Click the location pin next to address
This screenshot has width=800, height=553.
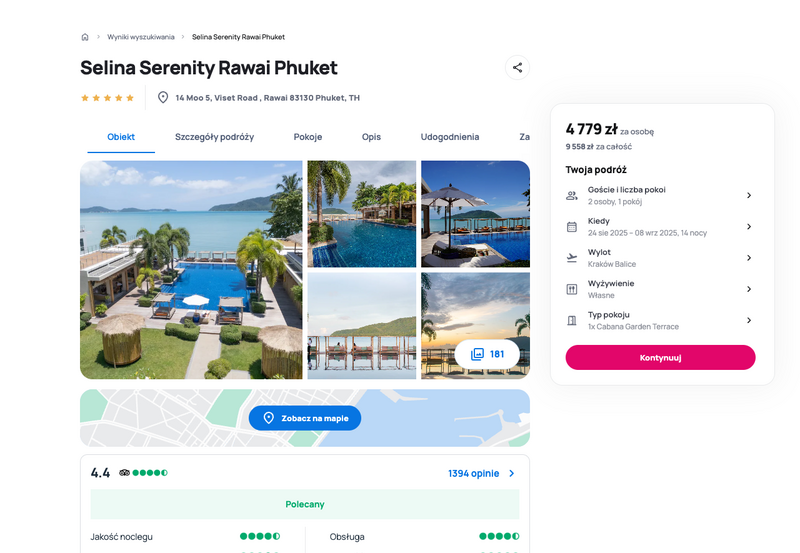[163, 97]
